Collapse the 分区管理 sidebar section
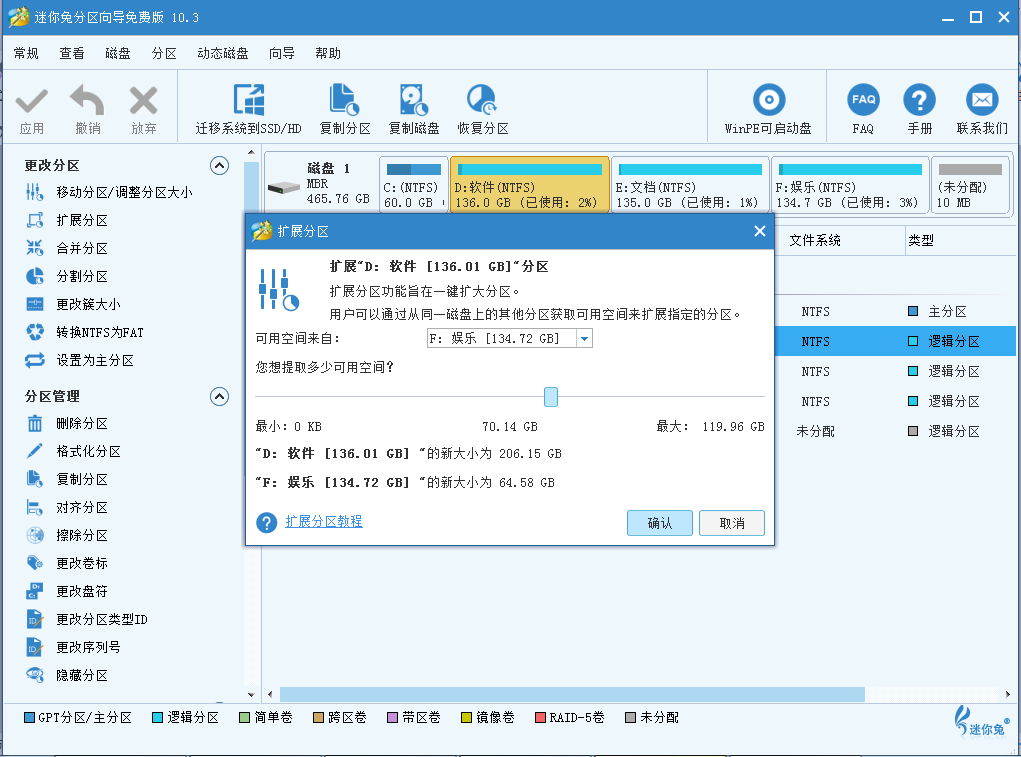Viewport: 1021px width, 757px height. point(219,396)
